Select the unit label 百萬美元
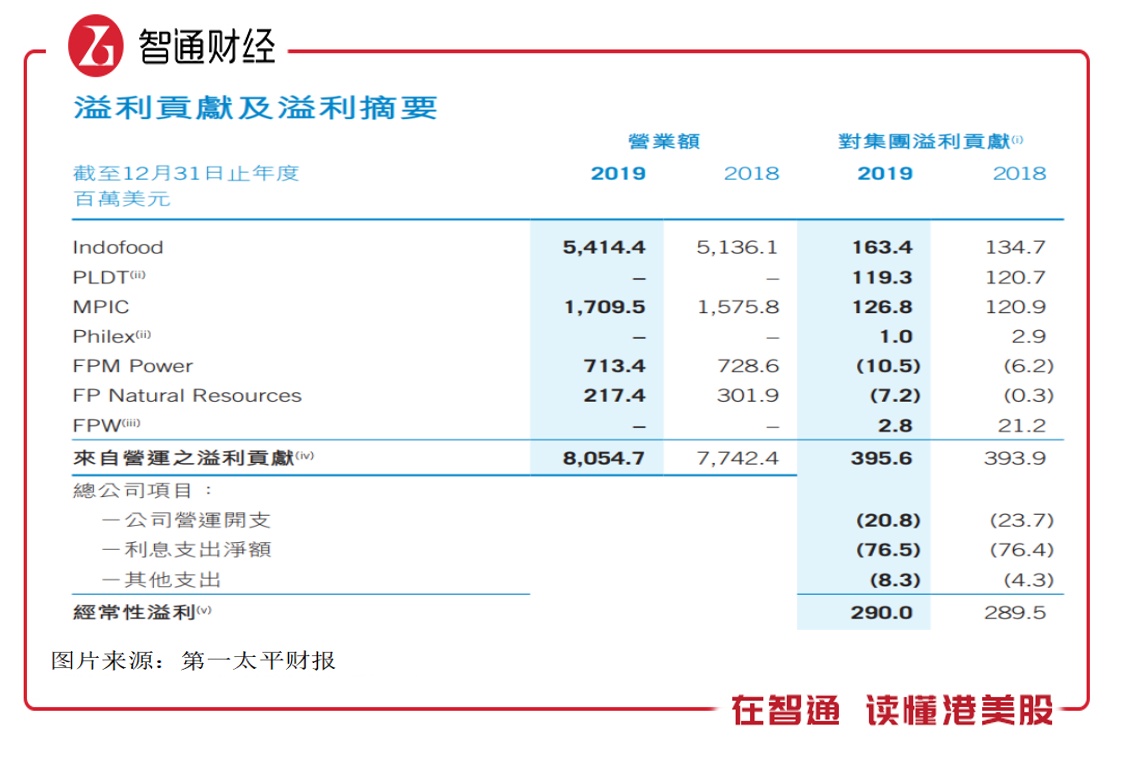This screenshot has height=761, width=1122. [x=122, y=199]
